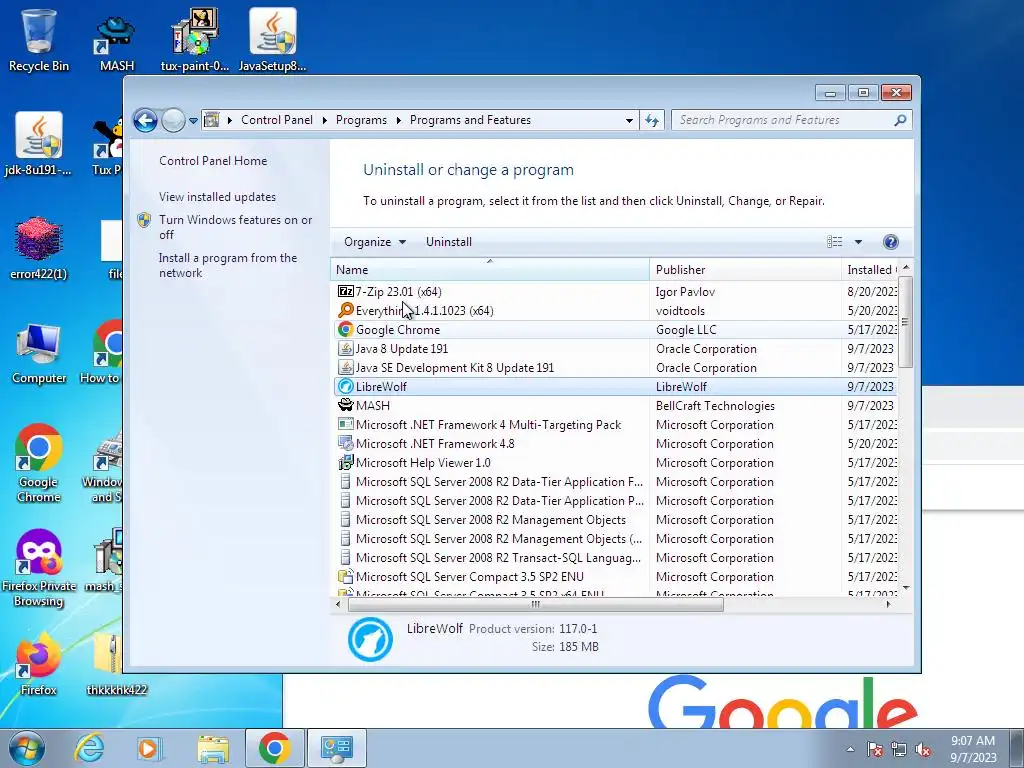Open the Windows Start orb

(26, 748)
